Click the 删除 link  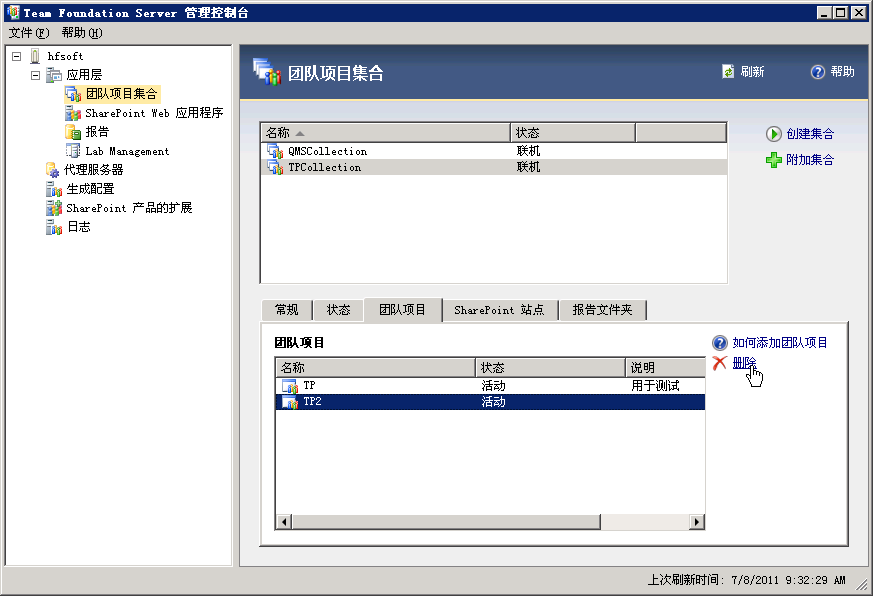tap(744, 363)
